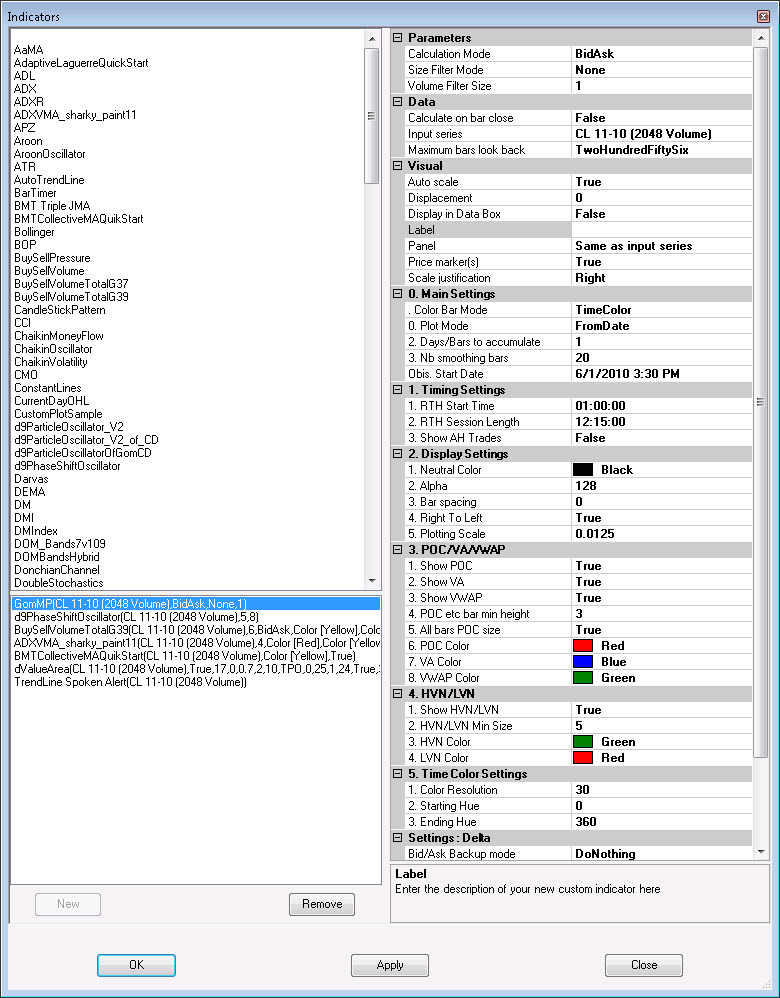Select Color Bar Mode value TimeColor

coord(662,310)
